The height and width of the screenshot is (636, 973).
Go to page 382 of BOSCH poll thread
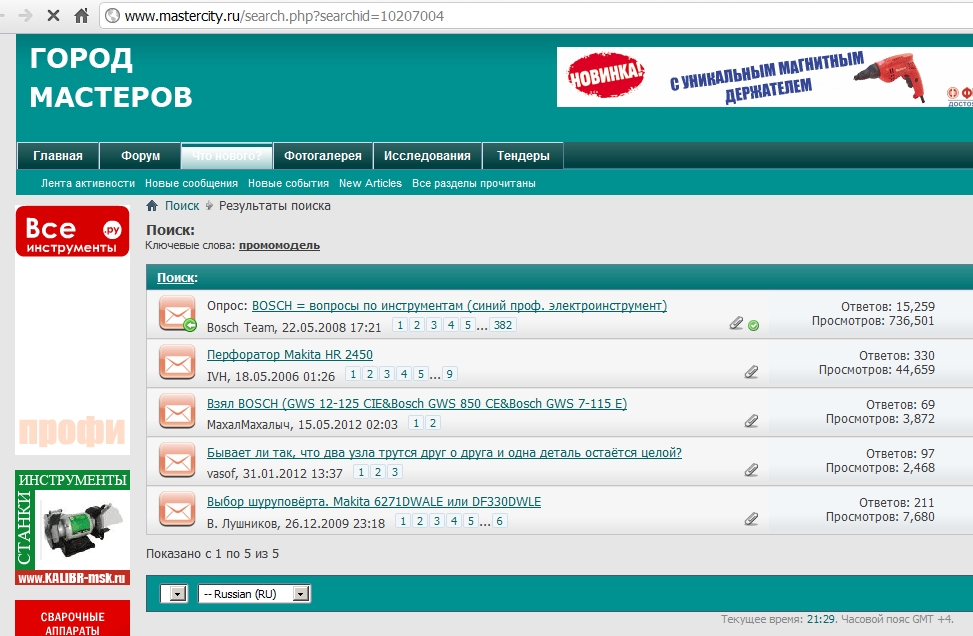tap(503, 325)
